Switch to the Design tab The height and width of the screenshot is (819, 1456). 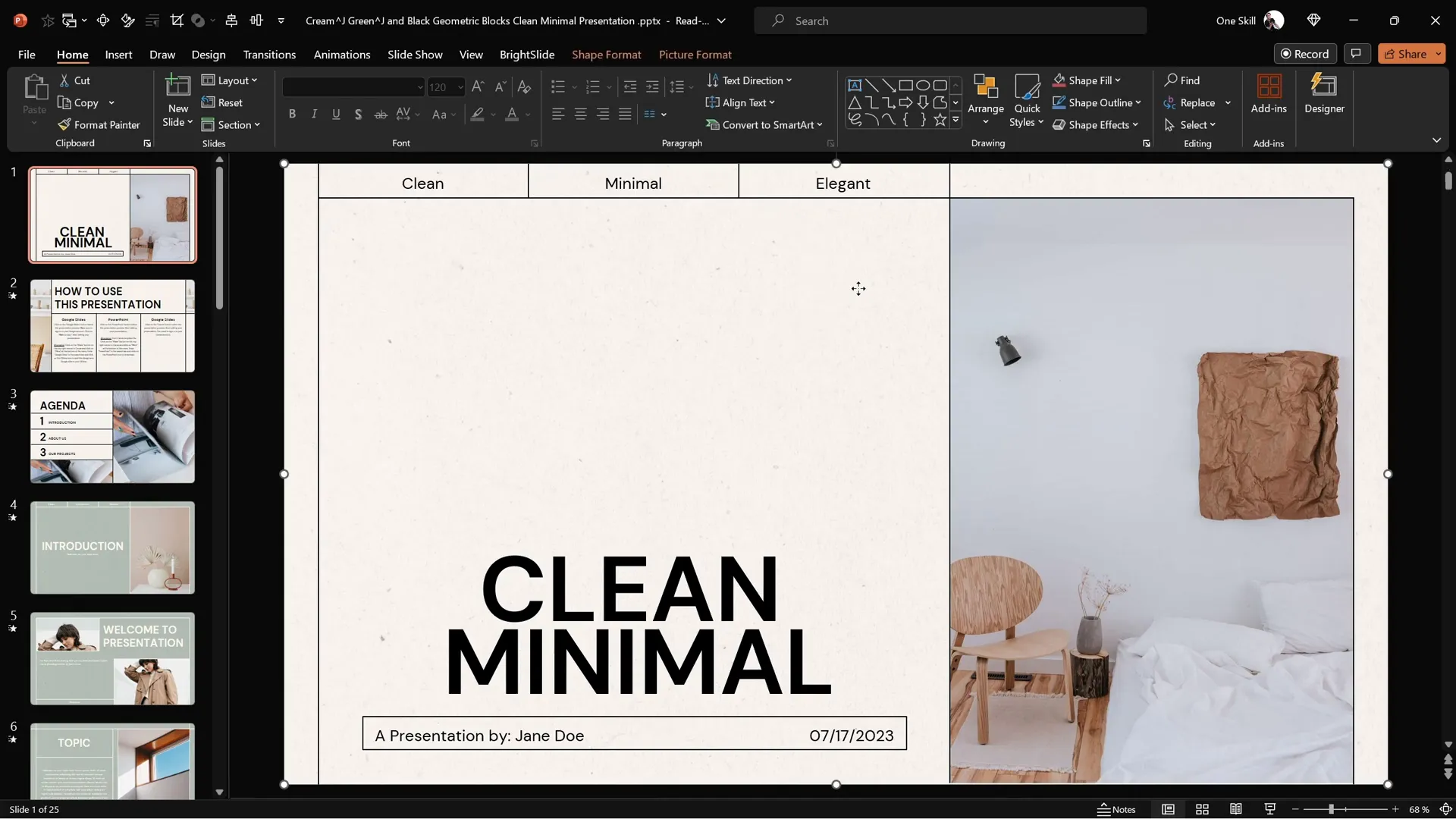point(209,55)
